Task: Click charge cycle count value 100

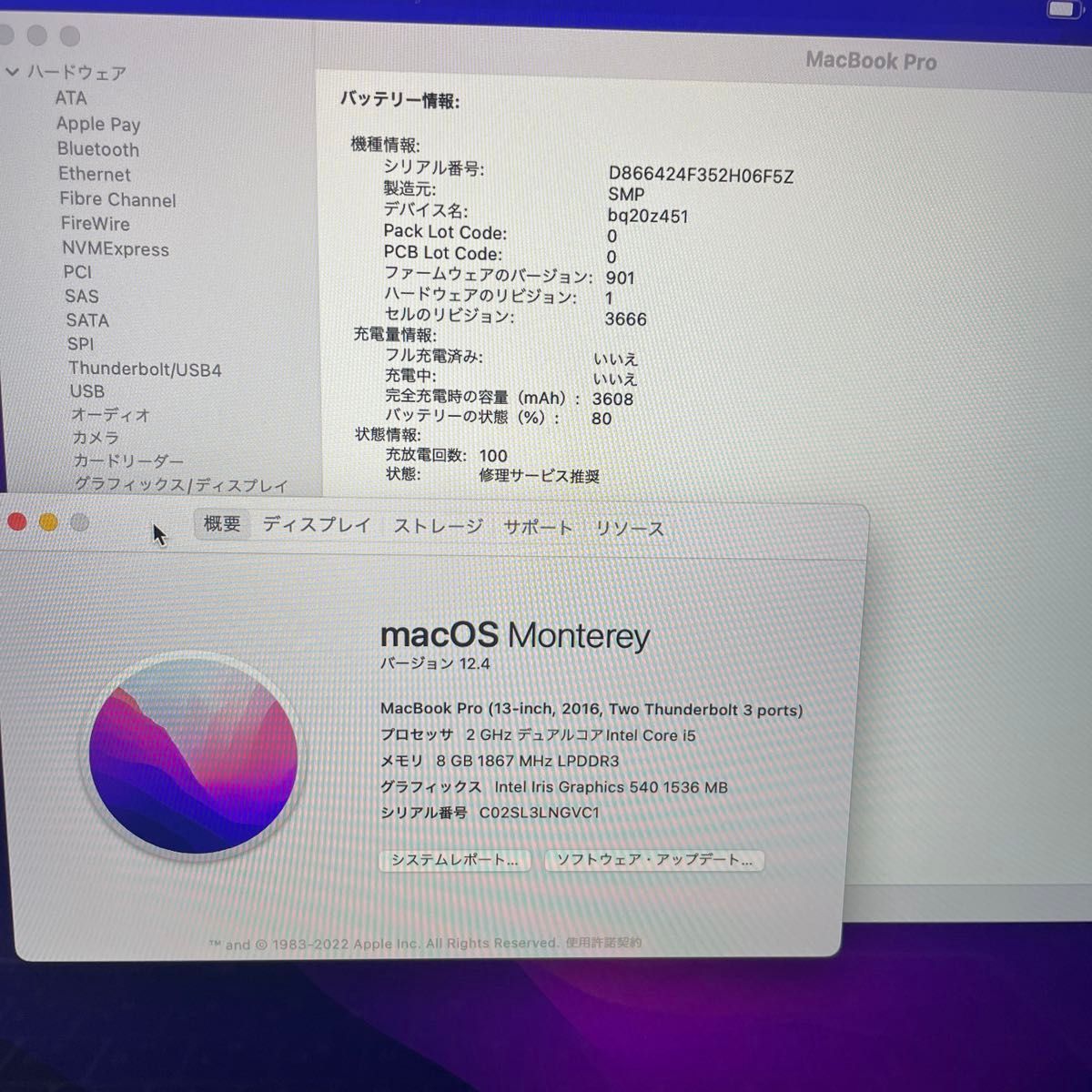Action: pyautogui.click(x=493, y=456)
